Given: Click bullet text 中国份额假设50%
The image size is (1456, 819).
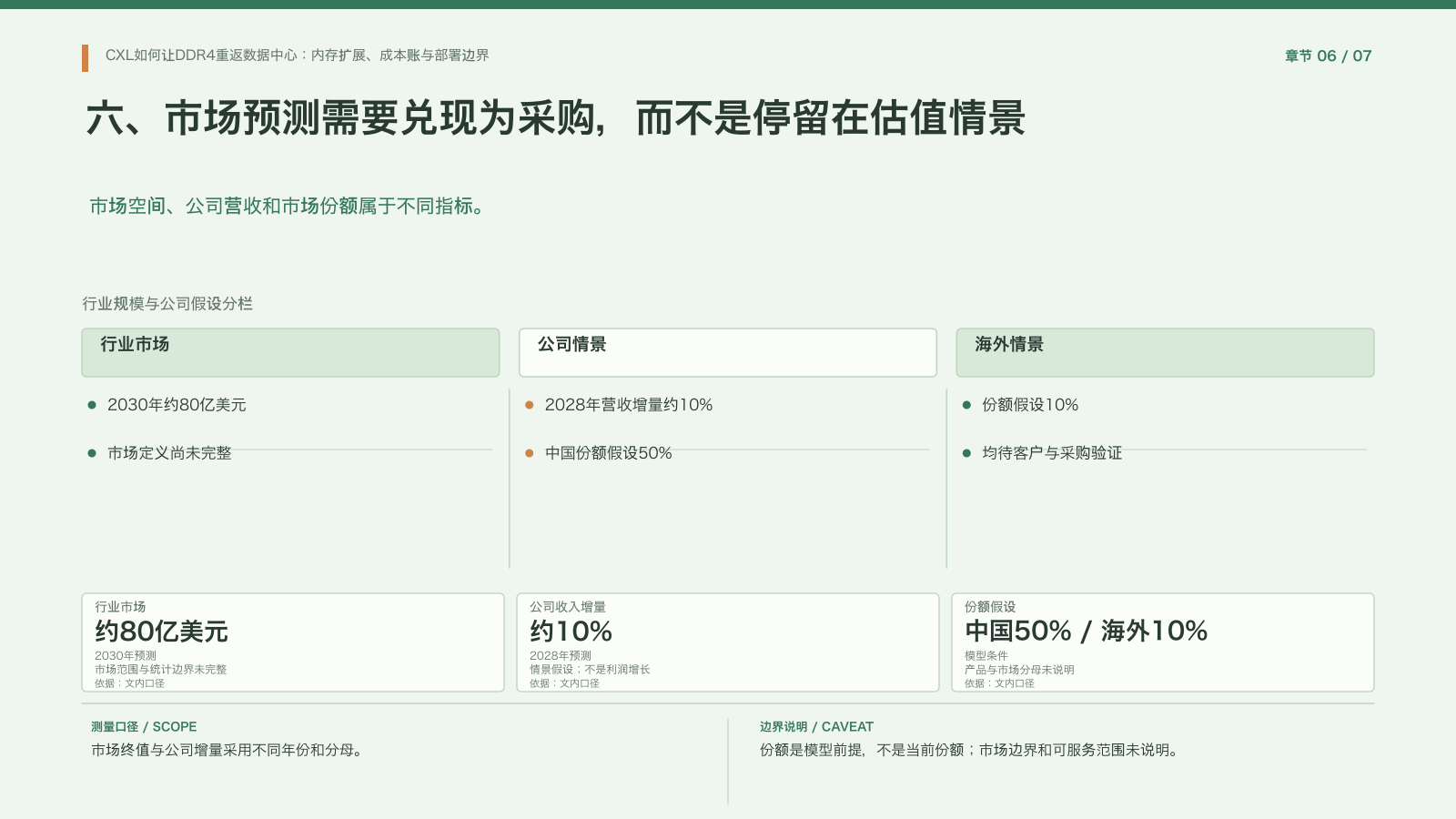Looking at the screenshot, I should [x=608, y=453].
